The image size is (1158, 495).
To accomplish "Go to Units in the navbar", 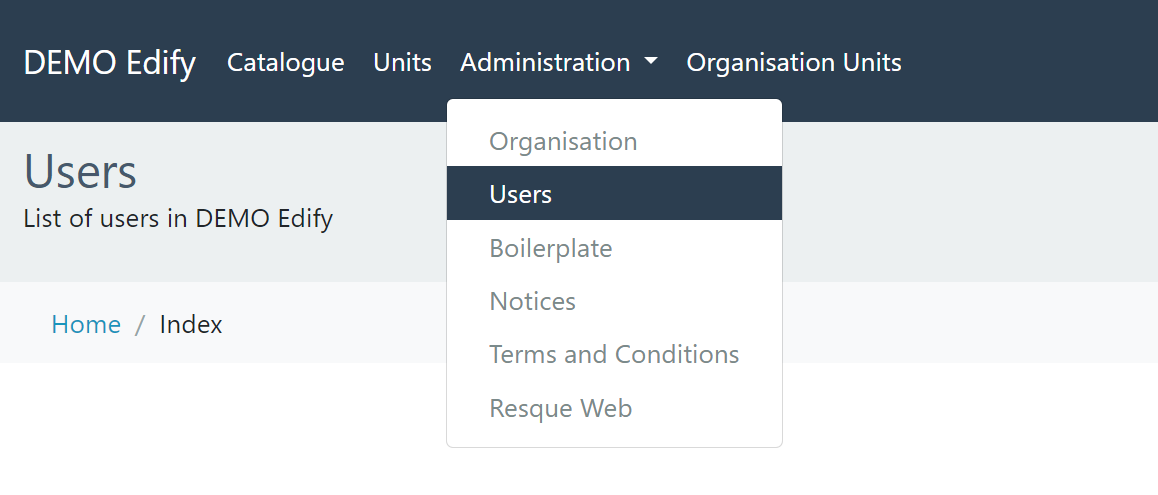I will 402,62.
